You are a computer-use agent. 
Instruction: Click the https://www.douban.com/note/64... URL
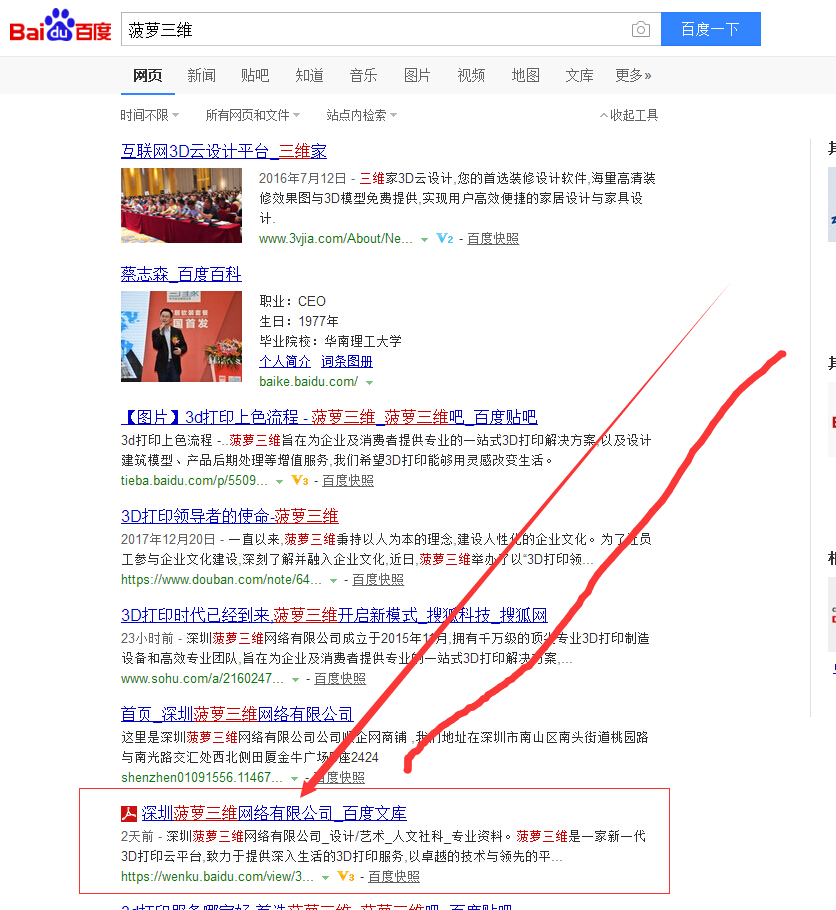[x=221, y=579]
